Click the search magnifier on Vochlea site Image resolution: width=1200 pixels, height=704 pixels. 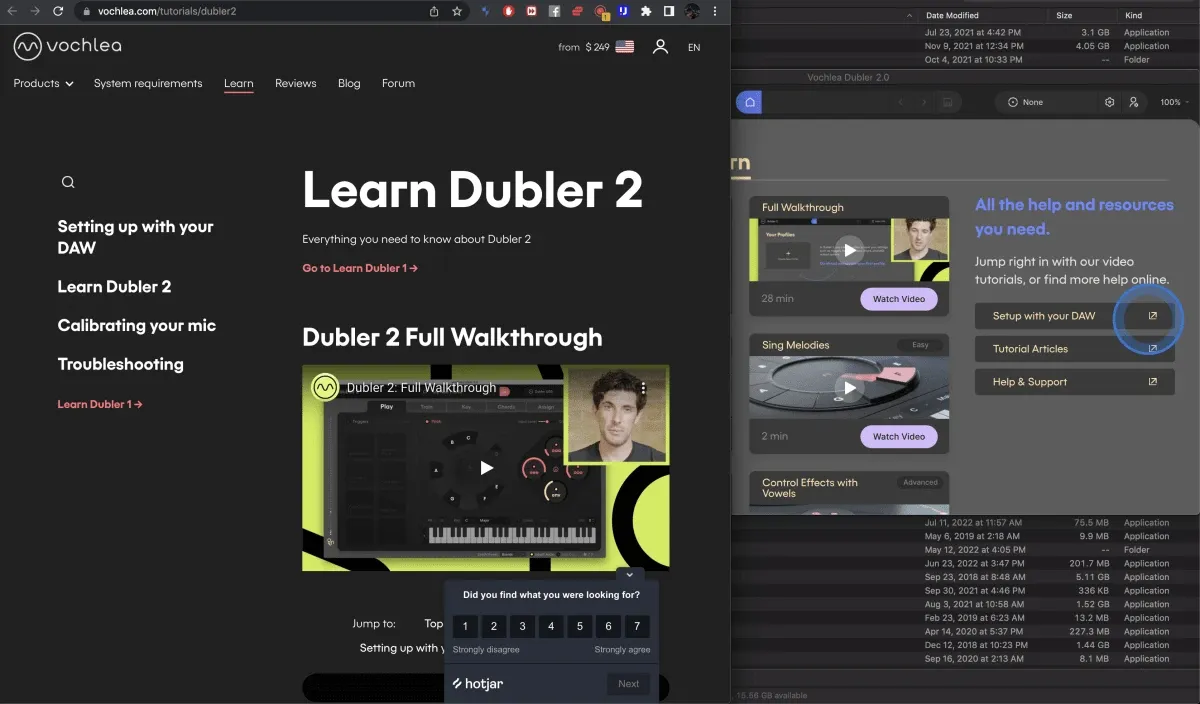[x=68, y=182]
